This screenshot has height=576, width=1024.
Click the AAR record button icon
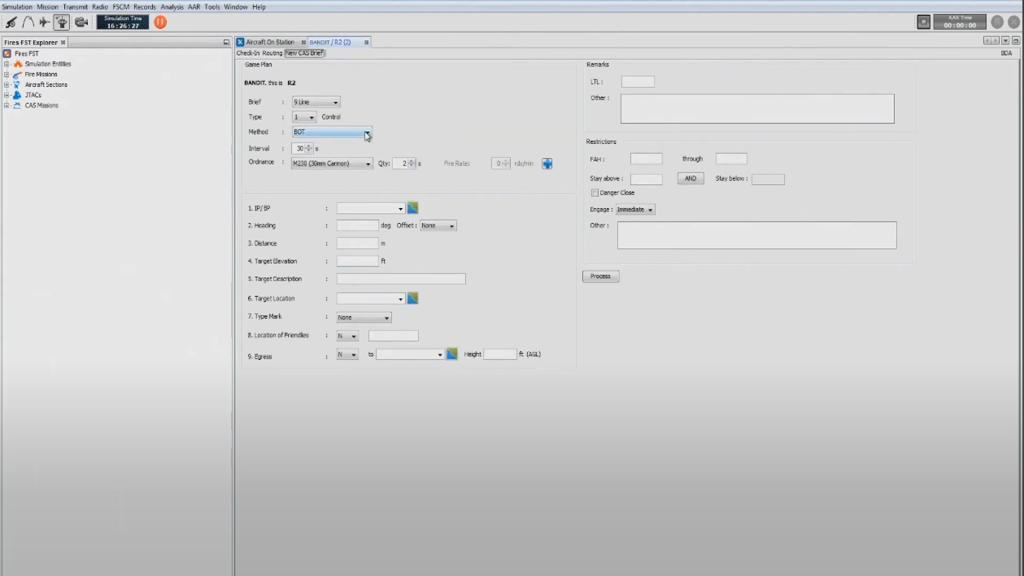coord(924,22)
